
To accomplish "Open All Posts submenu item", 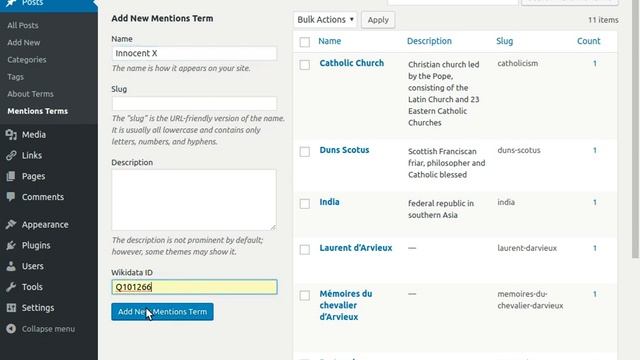I will click(x=23, y=25).
